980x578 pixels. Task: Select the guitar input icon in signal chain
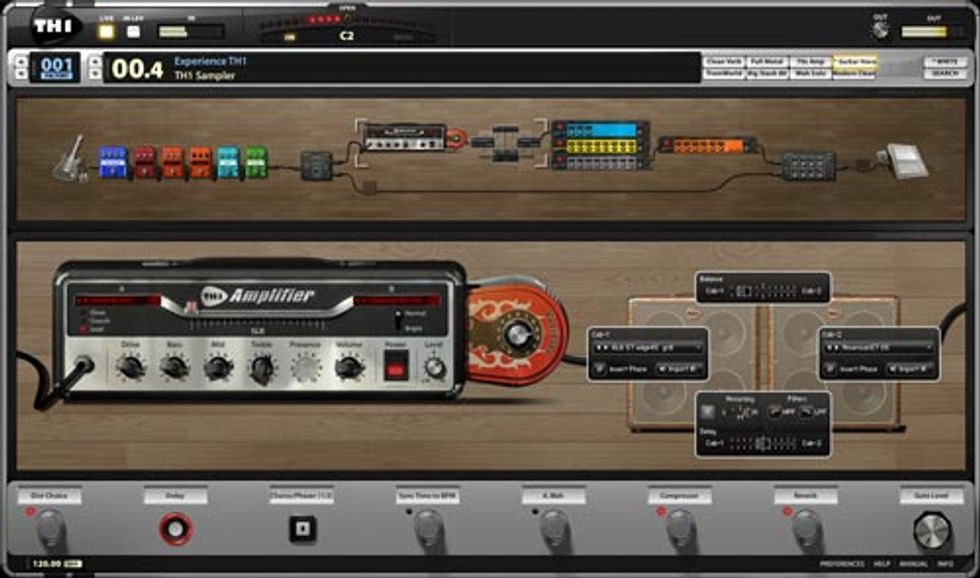(x=69, y=159)
